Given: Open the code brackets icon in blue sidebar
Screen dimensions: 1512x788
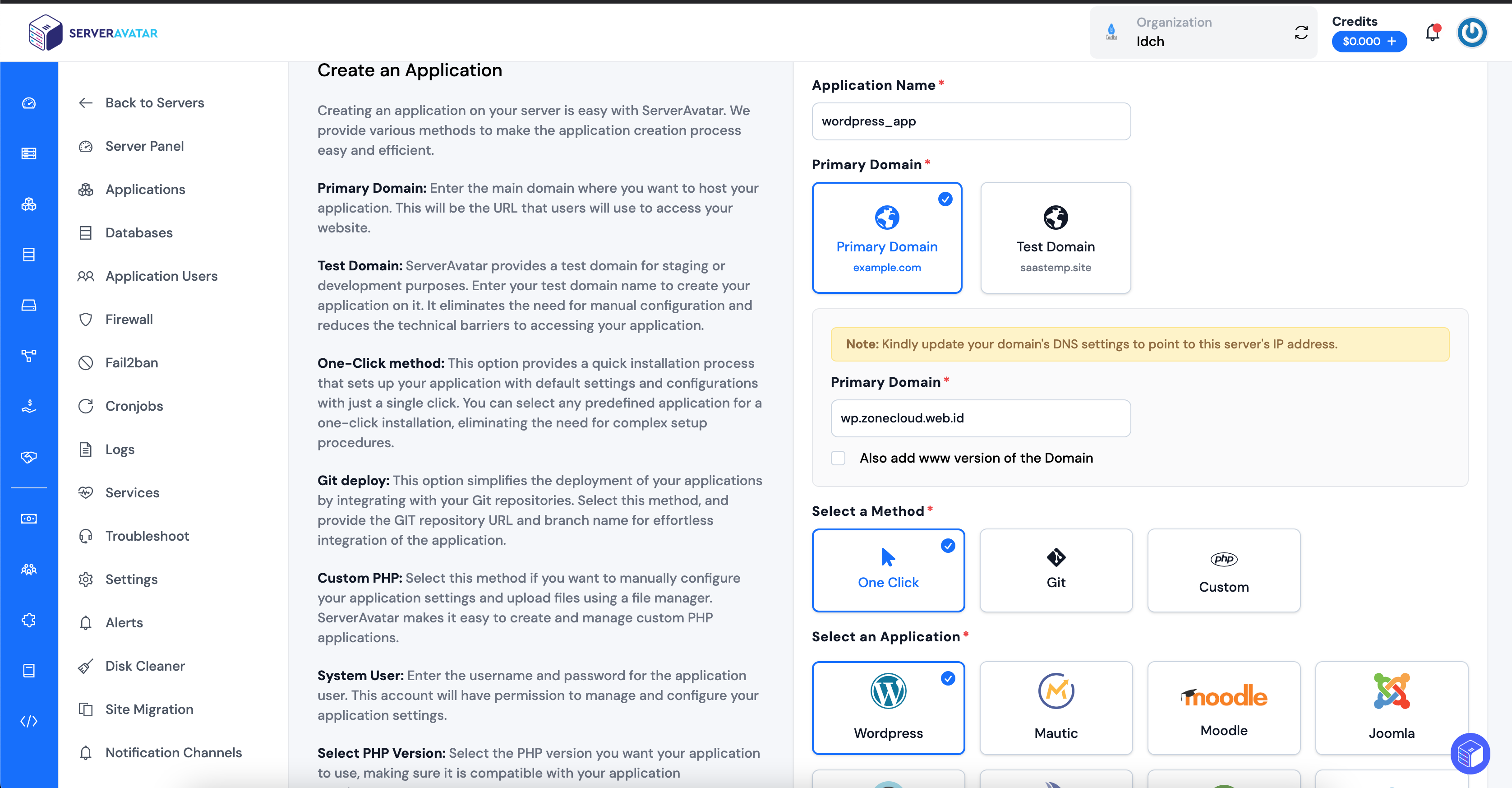Looking at the screenshot, I should point(29,721).
